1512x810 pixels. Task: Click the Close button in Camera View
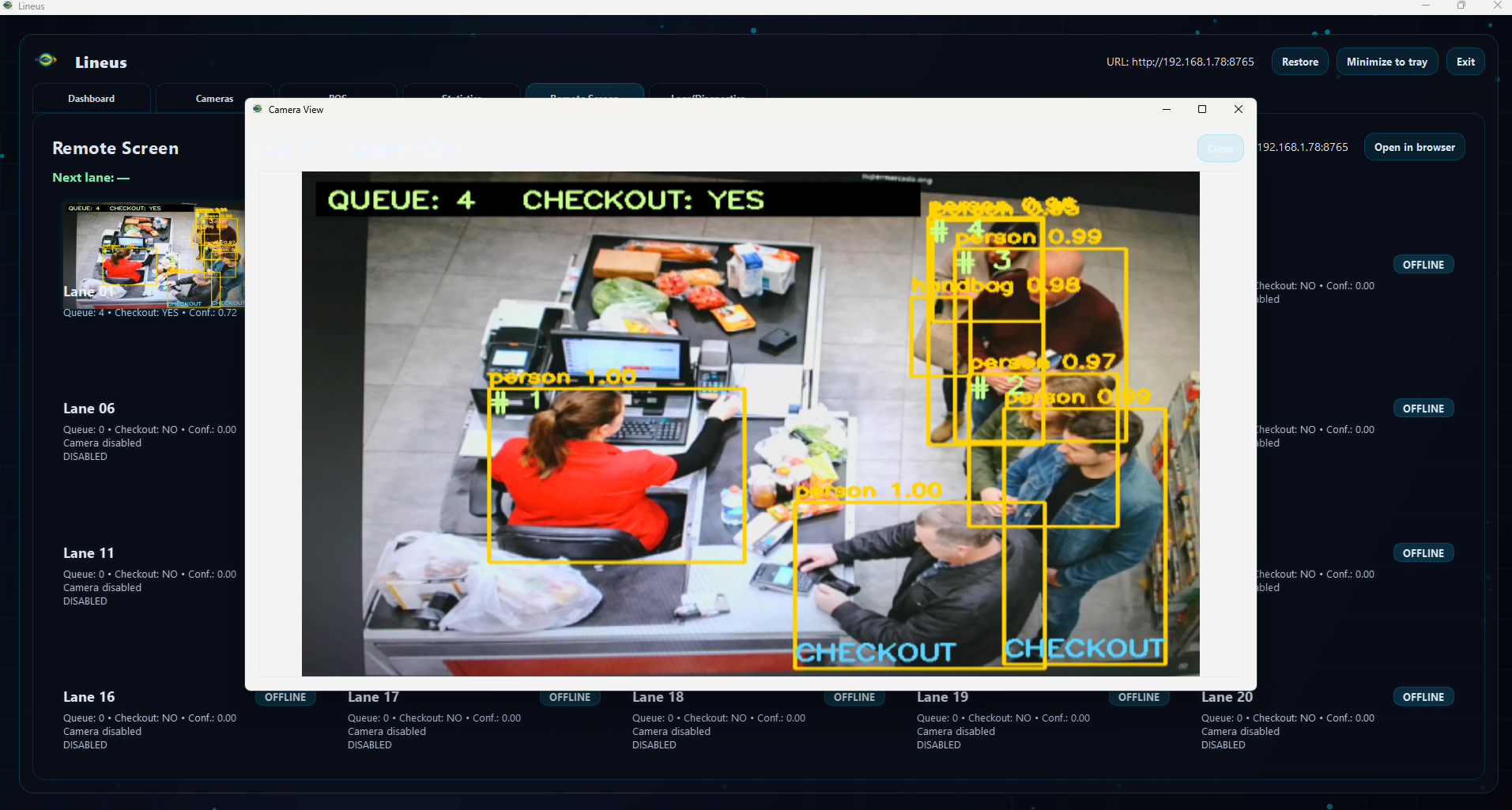pyautogui.click(x=1220, y=148)
